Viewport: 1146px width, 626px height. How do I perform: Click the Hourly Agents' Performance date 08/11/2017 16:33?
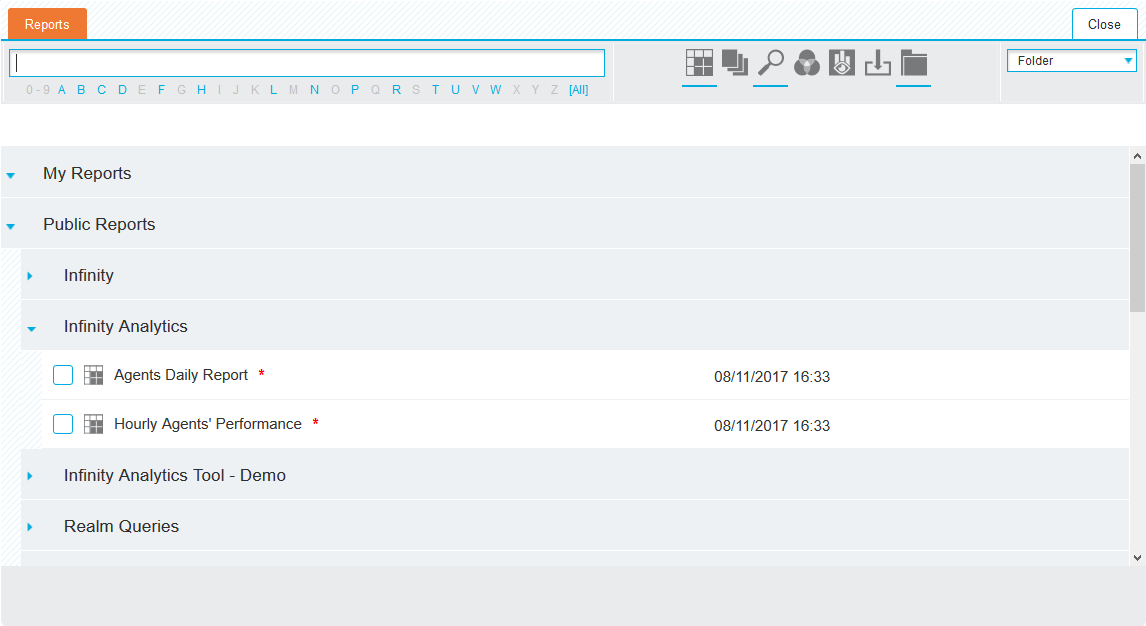772,426
